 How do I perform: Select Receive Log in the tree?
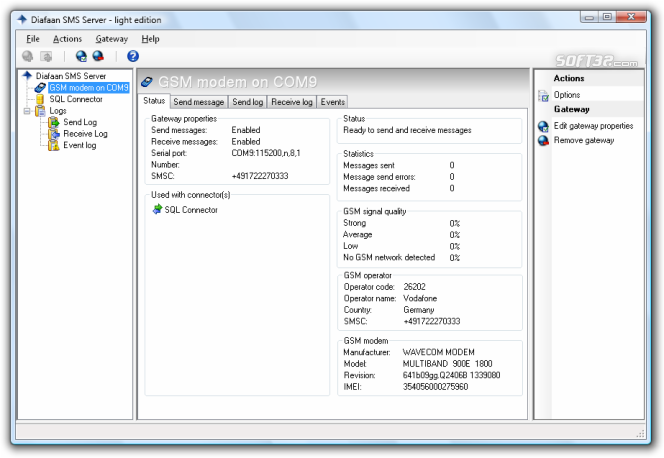[x=85, y=134]
